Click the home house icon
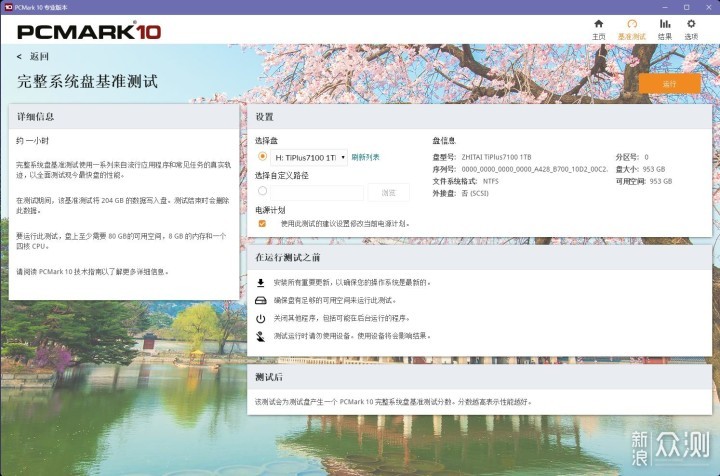Viewport: 720px width, 476px height. [598, 23]
